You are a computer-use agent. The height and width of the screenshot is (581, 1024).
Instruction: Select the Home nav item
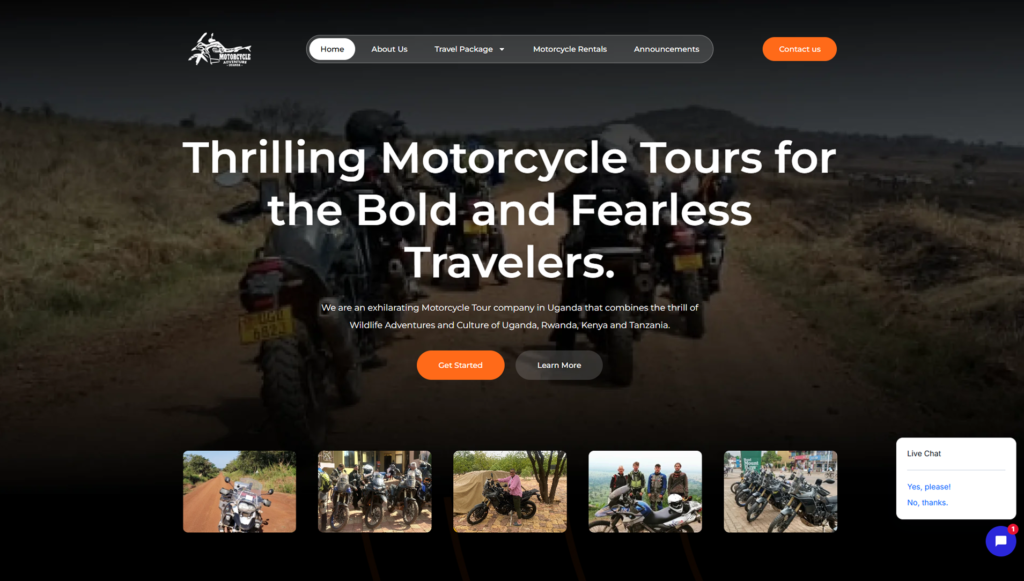pos(332,49)
